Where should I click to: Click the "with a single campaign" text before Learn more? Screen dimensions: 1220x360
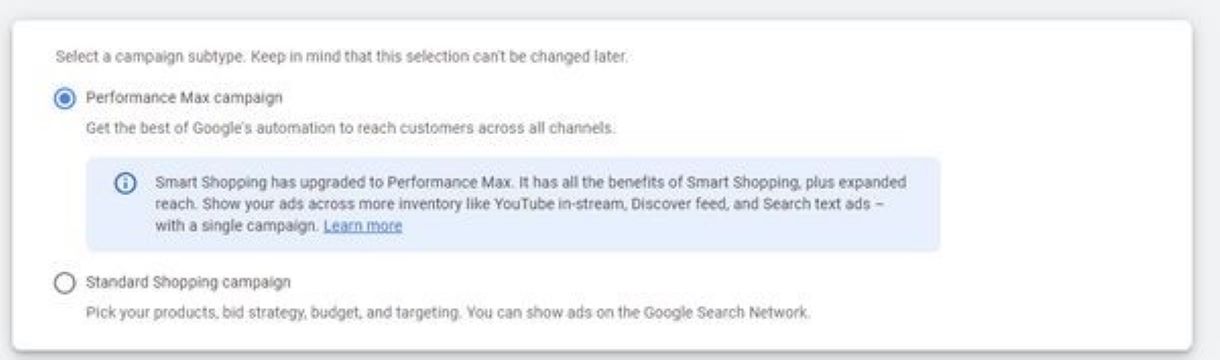point(237,226)
